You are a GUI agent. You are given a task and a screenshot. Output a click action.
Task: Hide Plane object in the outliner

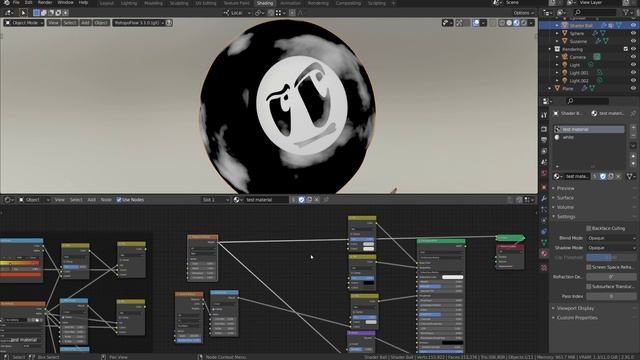633,88
